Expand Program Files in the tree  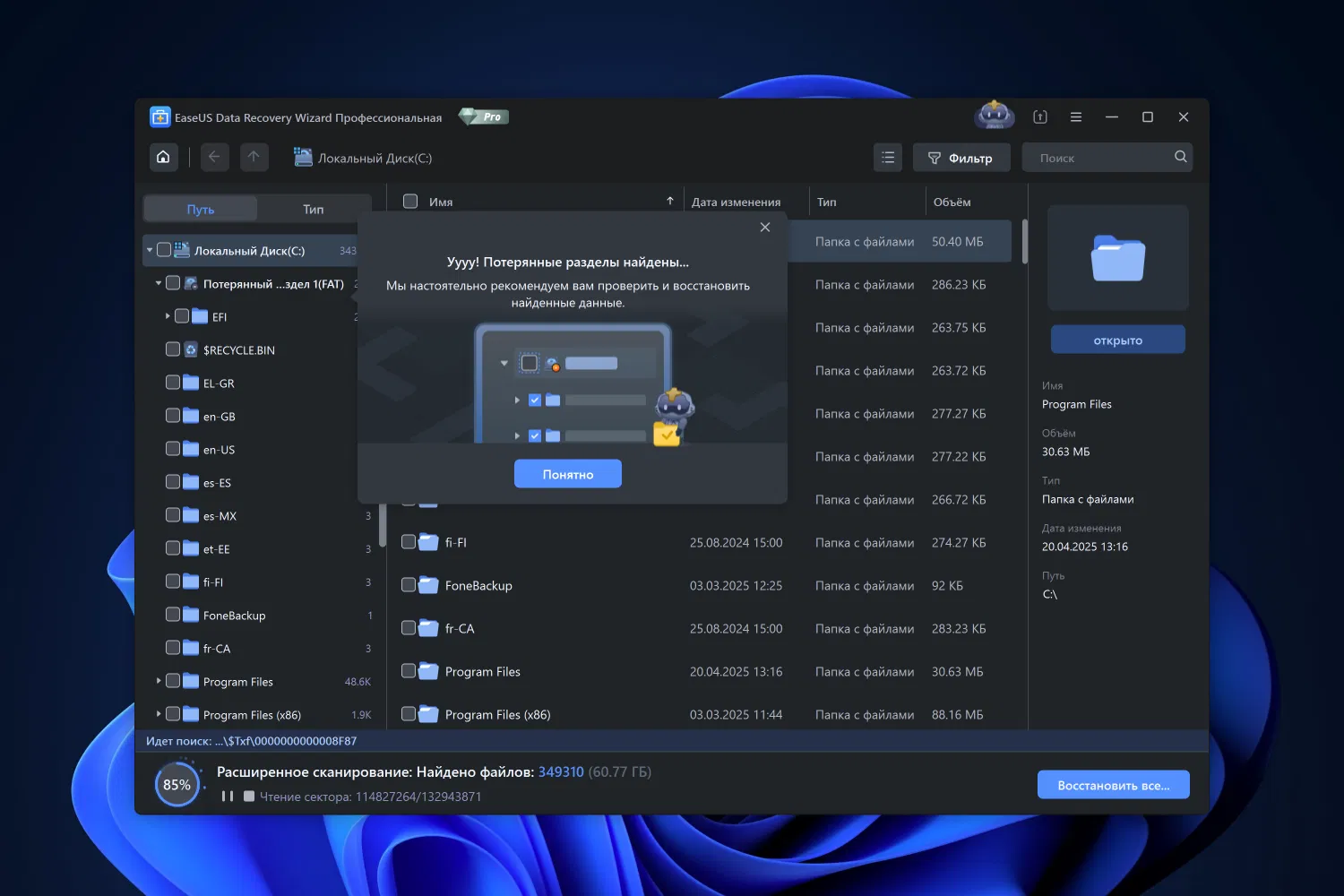tap(159, 681)
